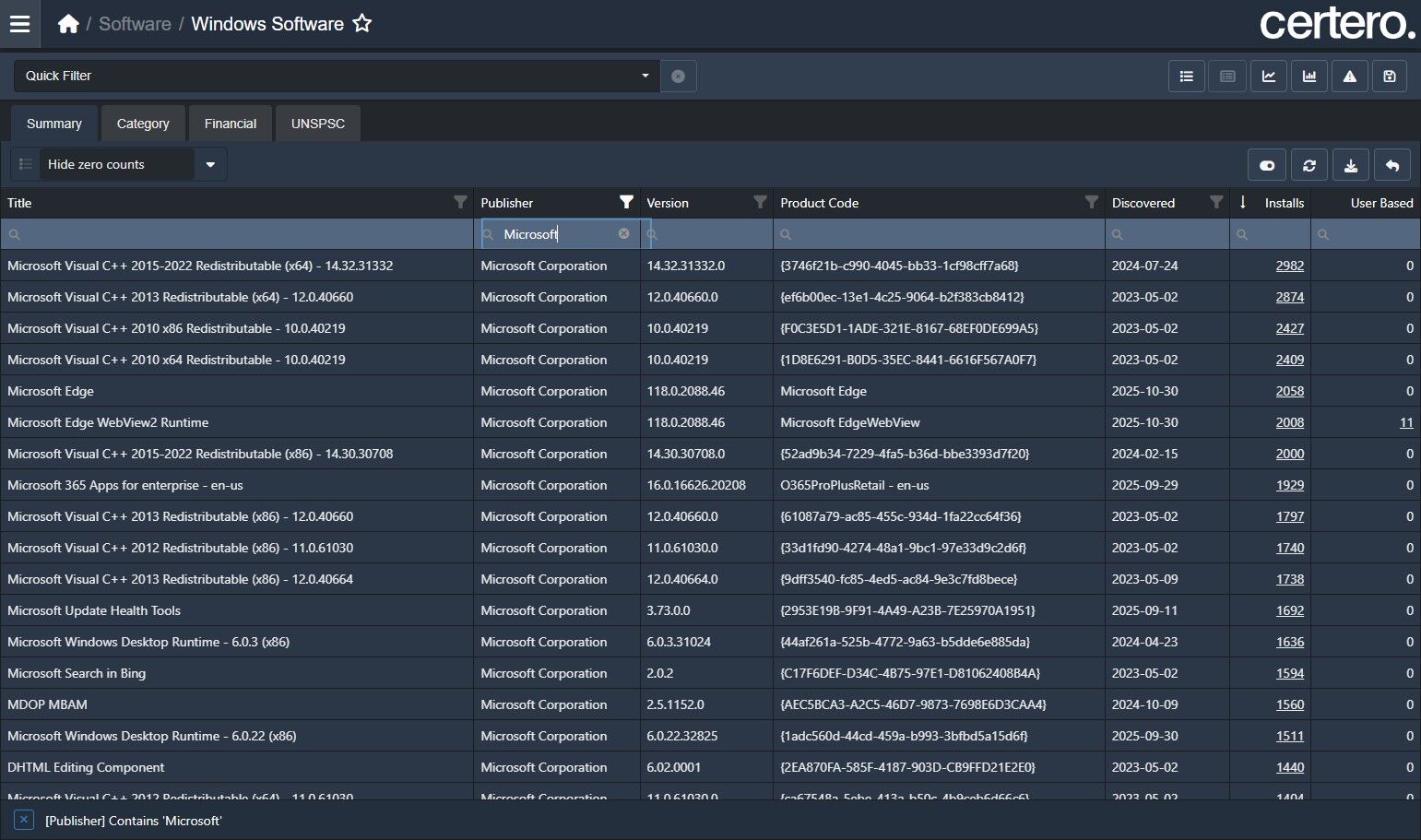Image resolution: width=1421 pixels, height=840 pixels.
Task: Refresh the software grid
Action: click(1309, 165)
